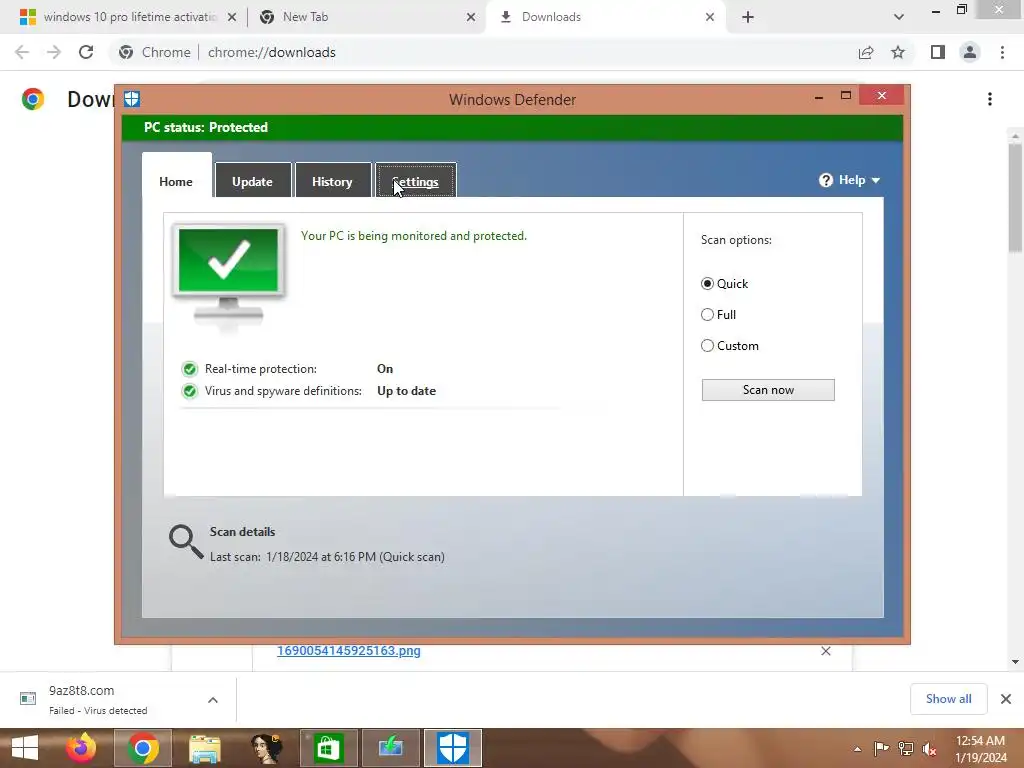1024x768 pixels.
Task: Choose the Full scan option
Action: 707,314
